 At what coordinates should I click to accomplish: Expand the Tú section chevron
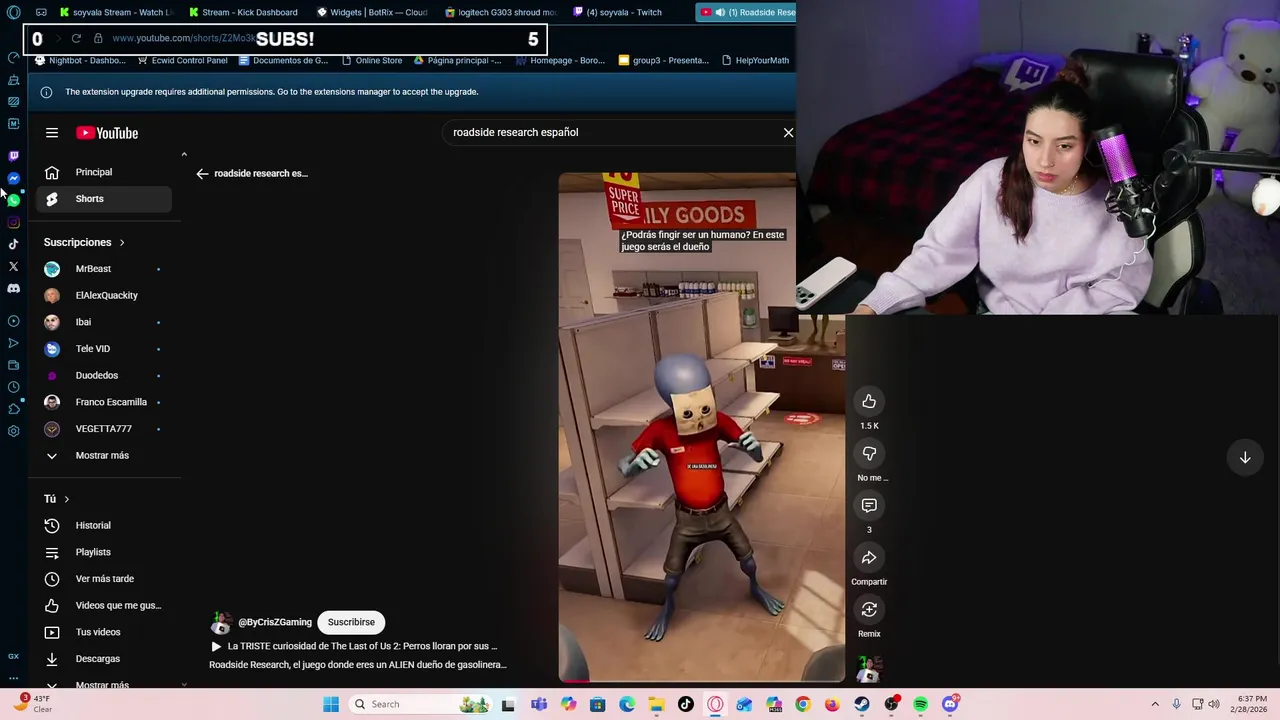[x=67, y=499]
